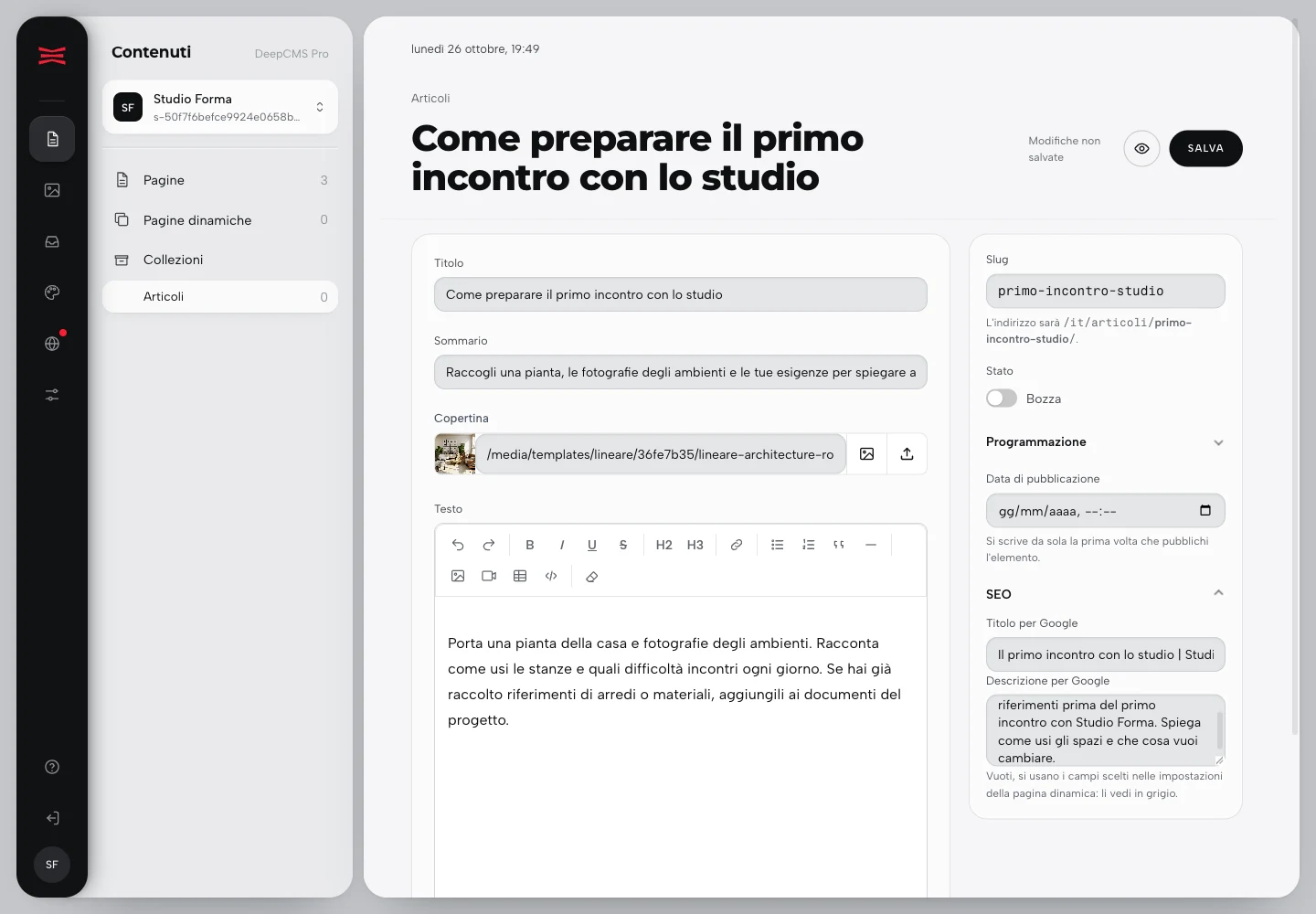Open the globe section with the red dot
This screenshot has width=1316, height=914.
coord(52,344)
